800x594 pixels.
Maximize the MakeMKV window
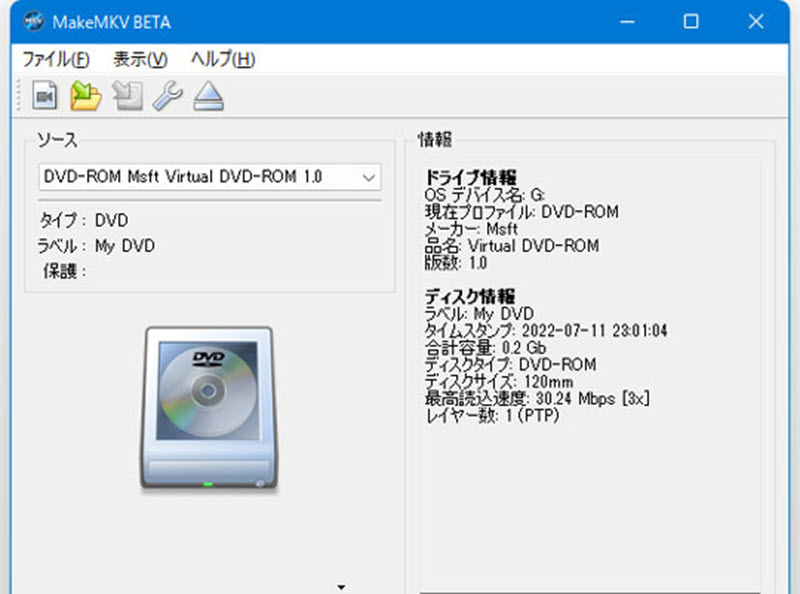[691, 21]
